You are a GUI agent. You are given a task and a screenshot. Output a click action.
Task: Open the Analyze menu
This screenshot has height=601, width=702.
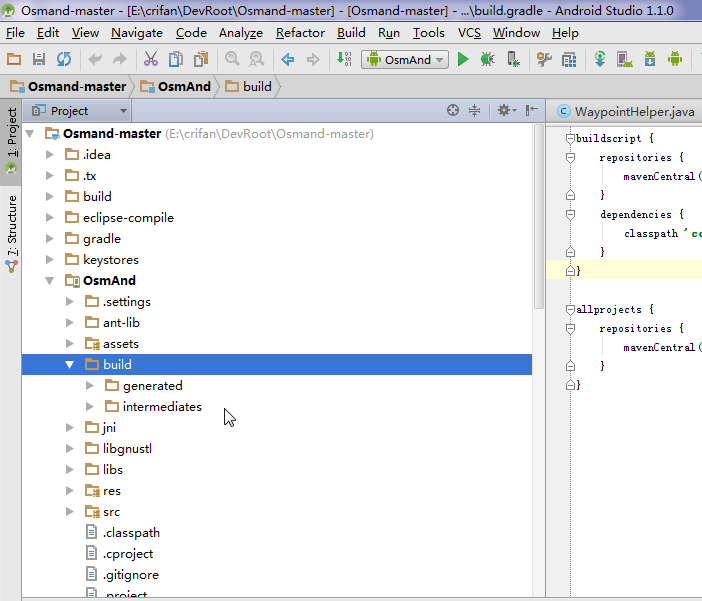coord(240,33)
